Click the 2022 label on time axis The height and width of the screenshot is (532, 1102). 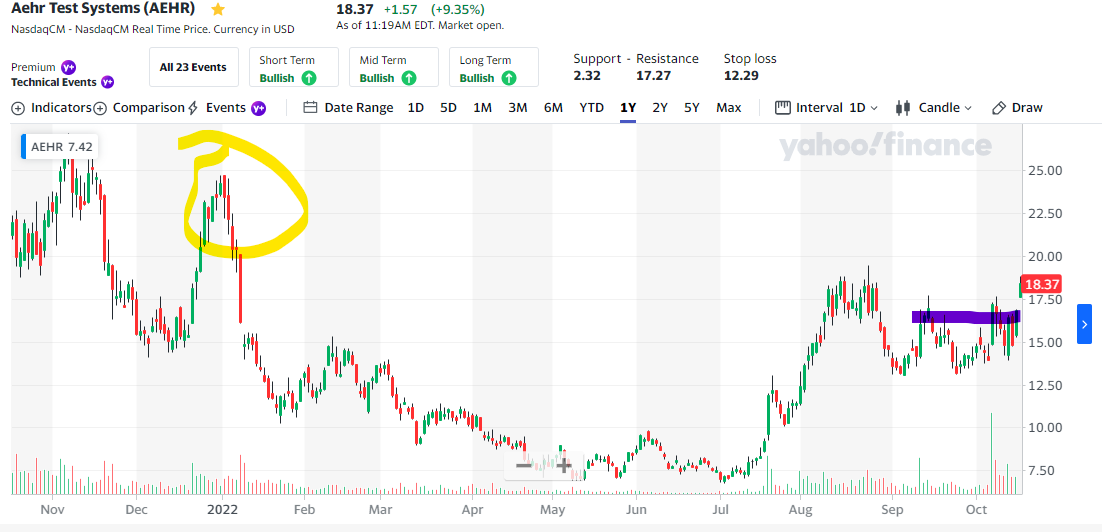(223, 508)
